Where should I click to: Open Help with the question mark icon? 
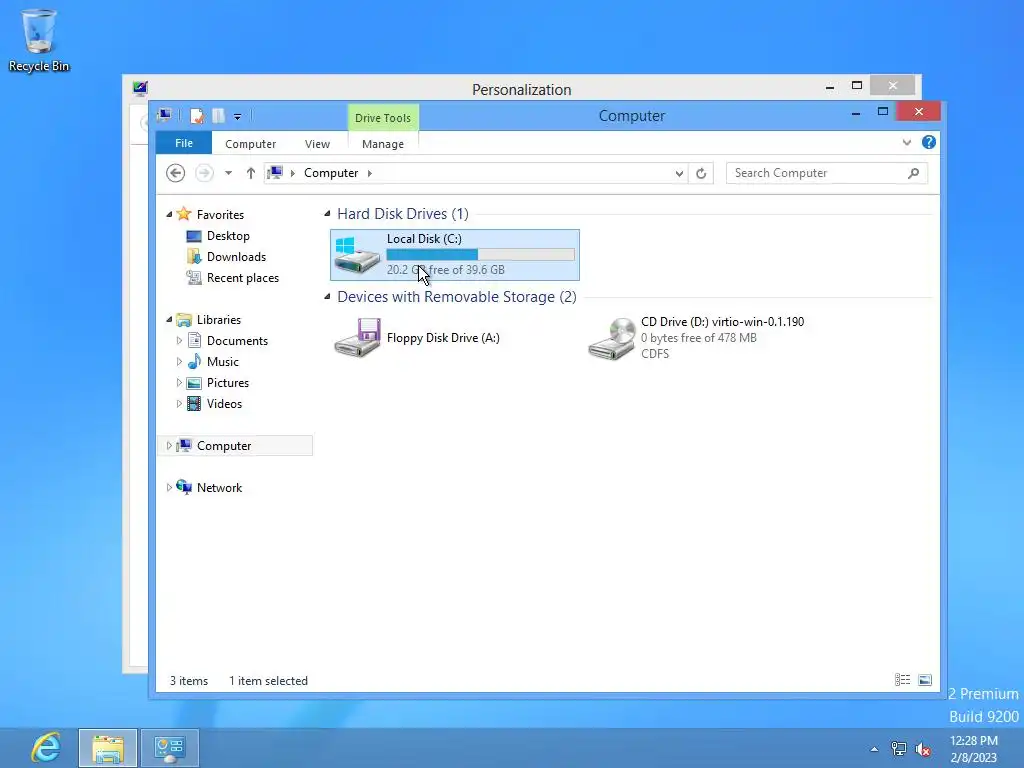[x=929, y=142]
